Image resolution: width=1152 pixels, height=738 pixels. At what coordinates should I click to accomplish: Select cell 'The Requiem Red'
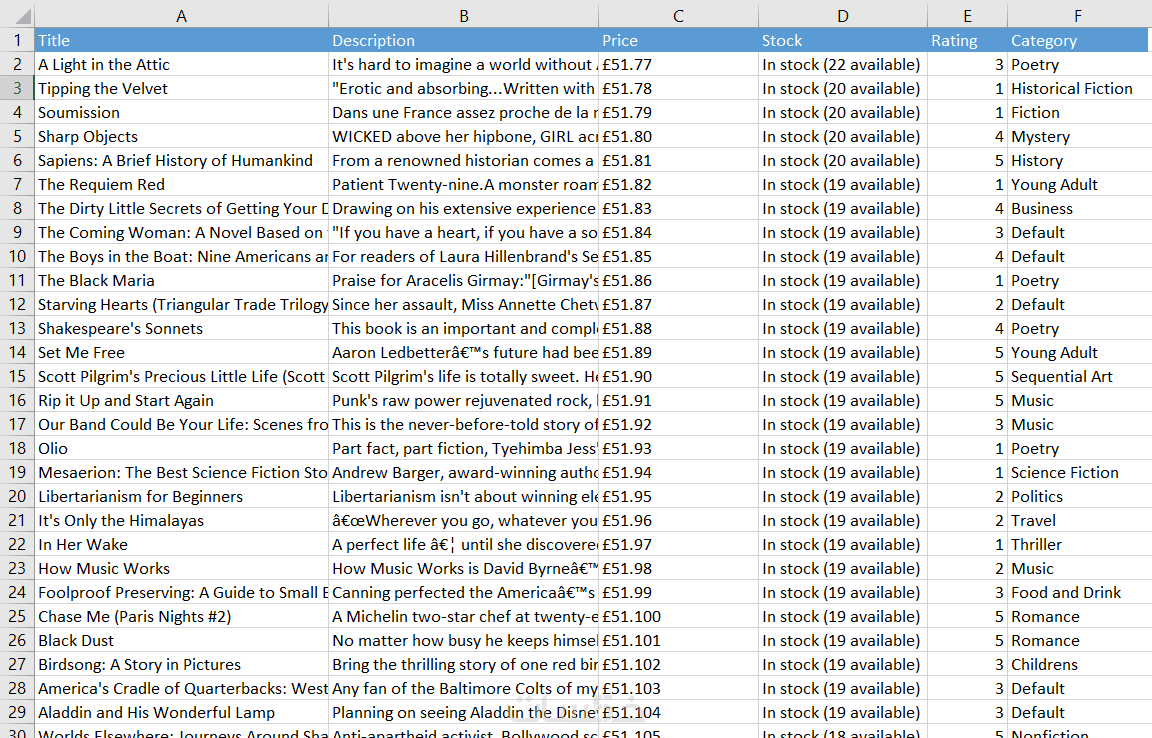click(x=181, y=184)
